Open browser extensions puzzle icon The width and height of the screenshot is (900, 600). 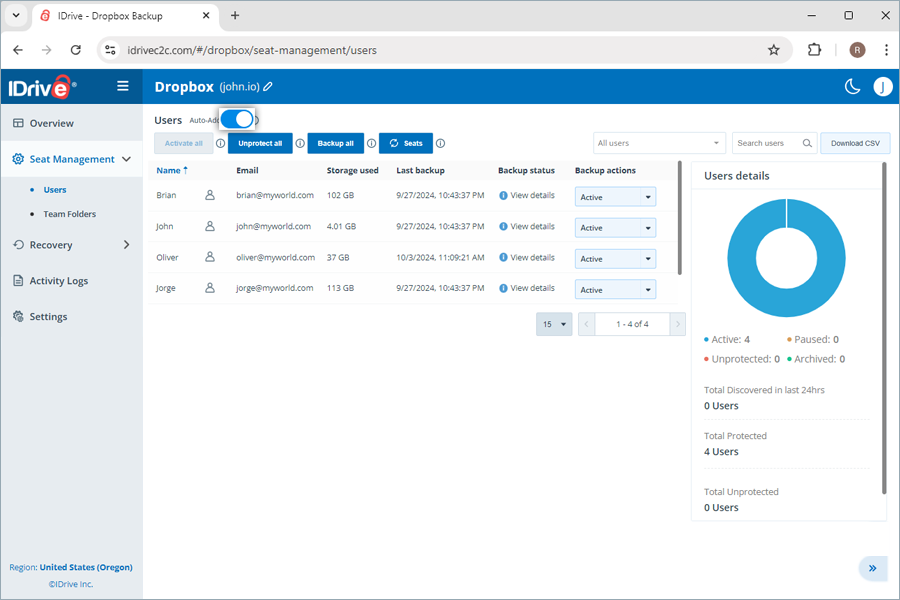click(x=814, y=50)
